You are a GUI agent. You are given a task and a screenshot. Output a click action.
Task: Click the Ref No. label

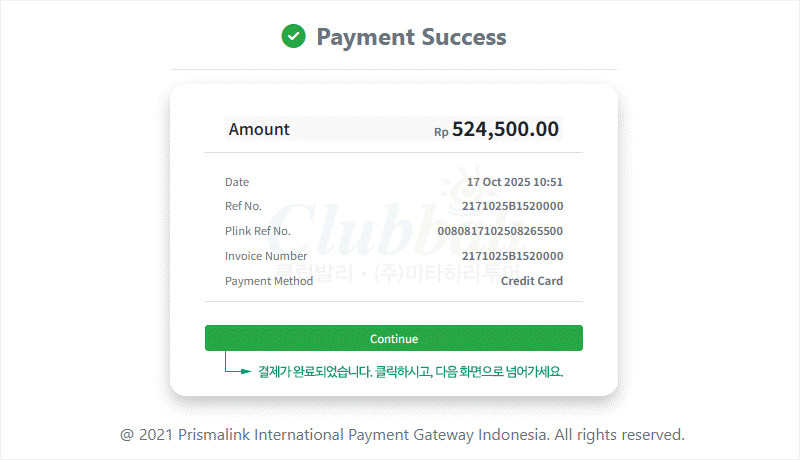click(x=243, y=206)
